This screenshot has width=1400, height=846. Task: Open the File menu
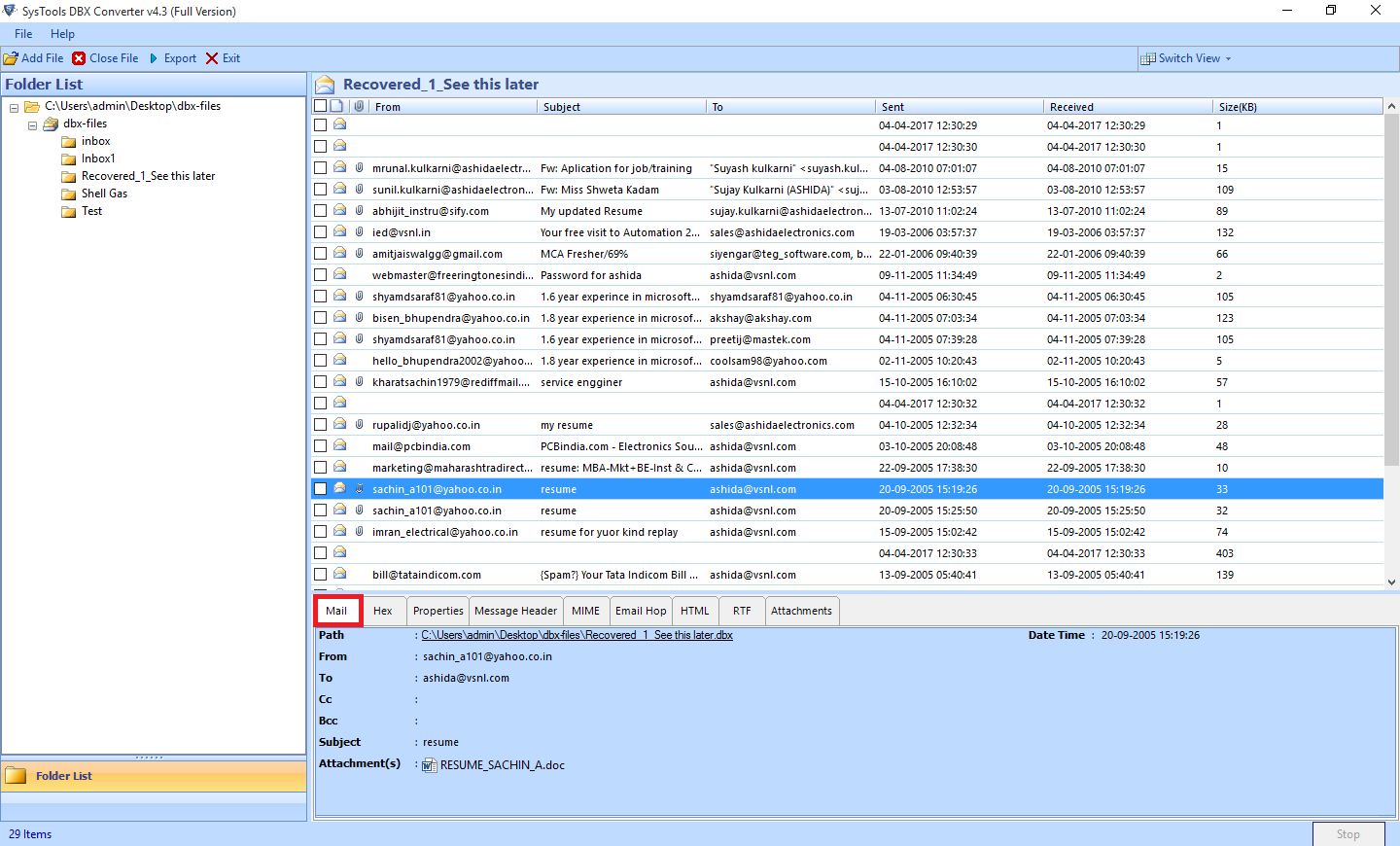pos(22,33)
